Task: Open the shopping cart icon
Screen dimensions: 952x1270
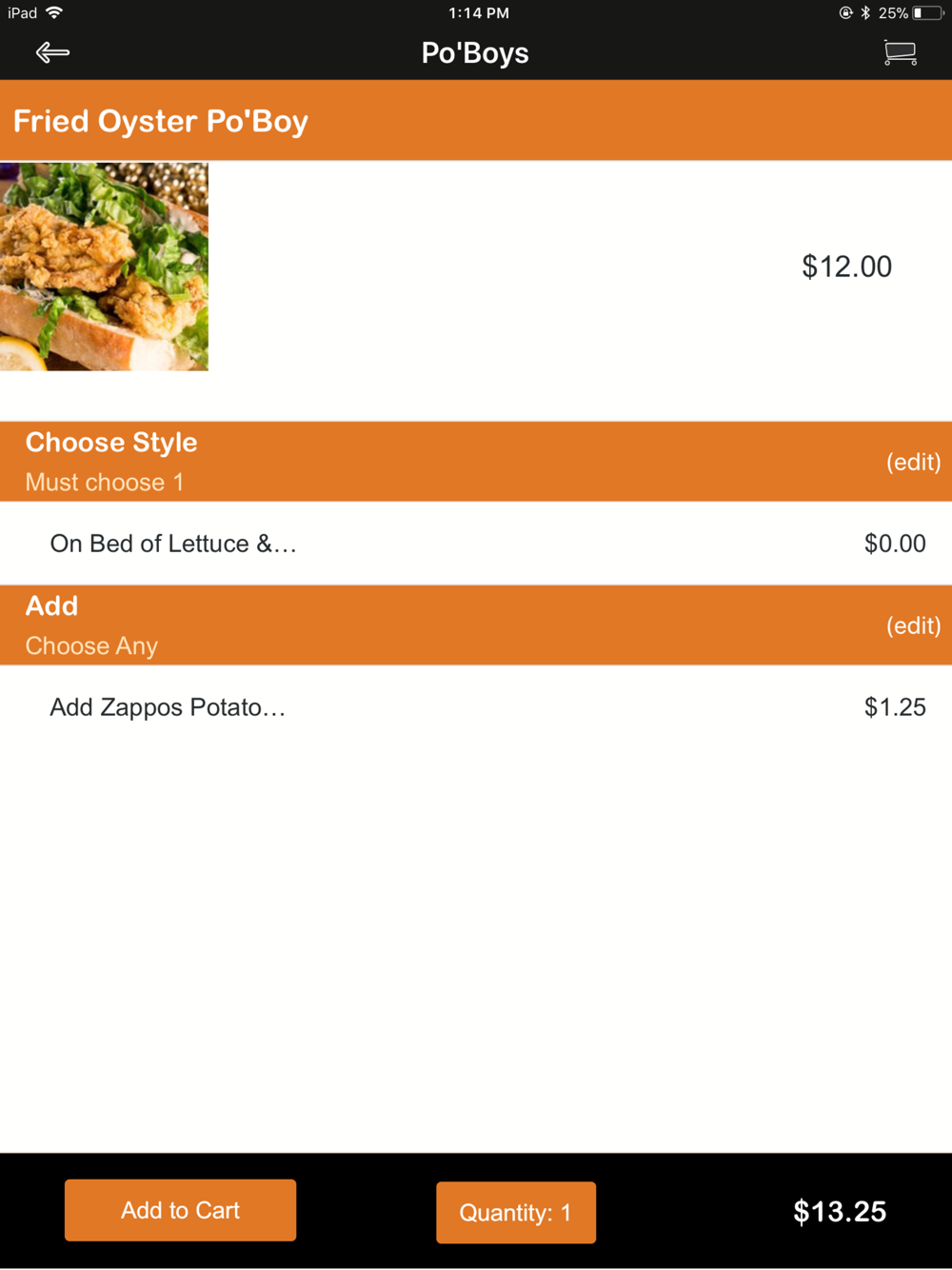Action: [900, 52]
